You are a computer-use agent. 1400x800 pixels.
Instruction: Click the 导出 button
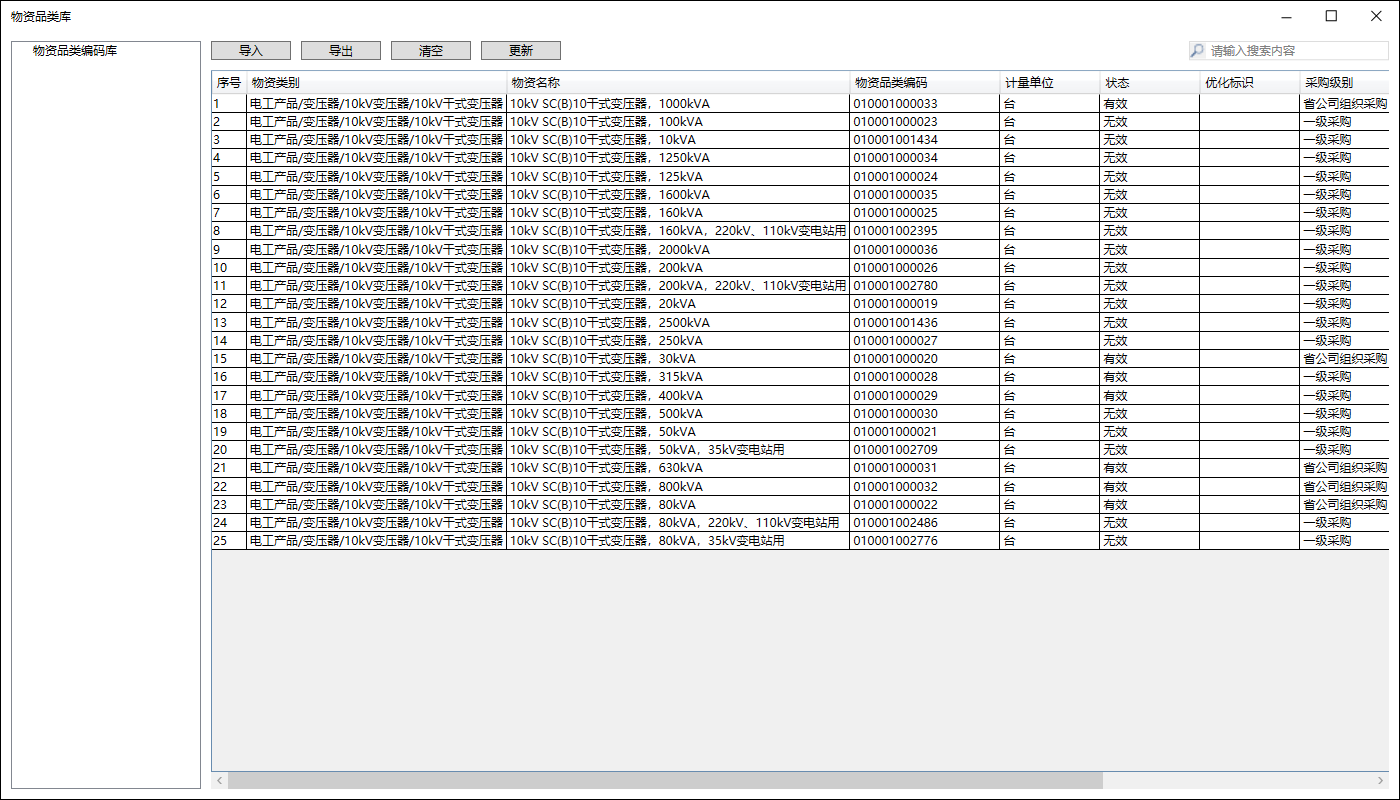click(x=340, y=51)
